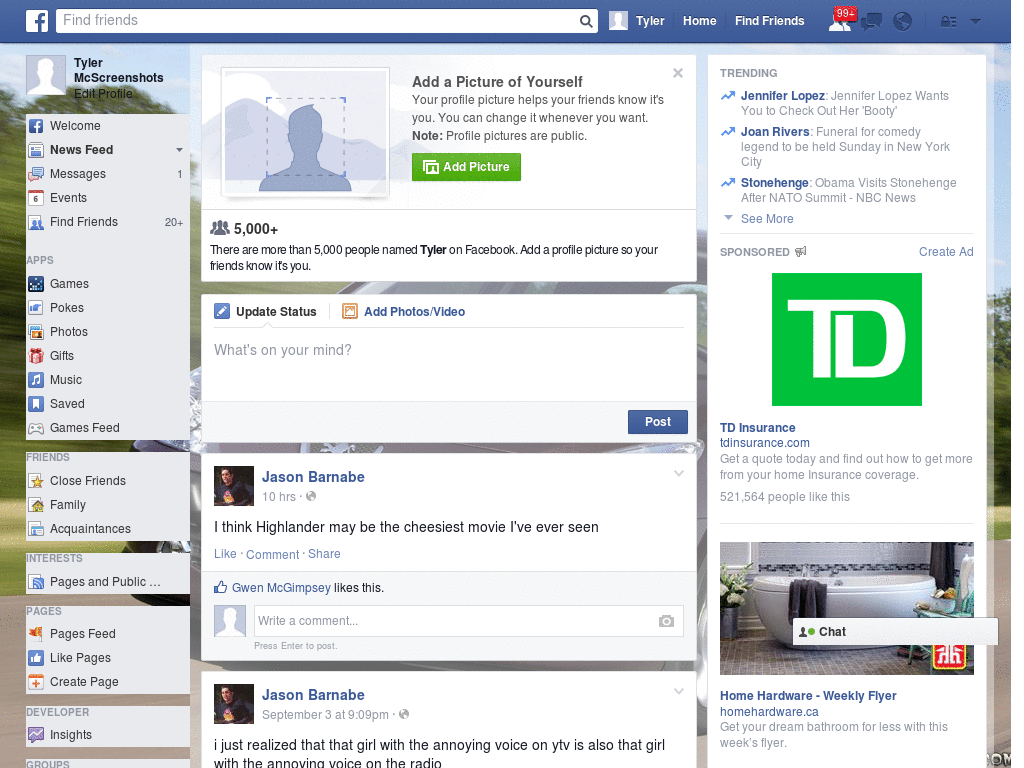
Task: Open Jason Barnabe's avatar on 10 hrs post
Action: click(234, 486)
